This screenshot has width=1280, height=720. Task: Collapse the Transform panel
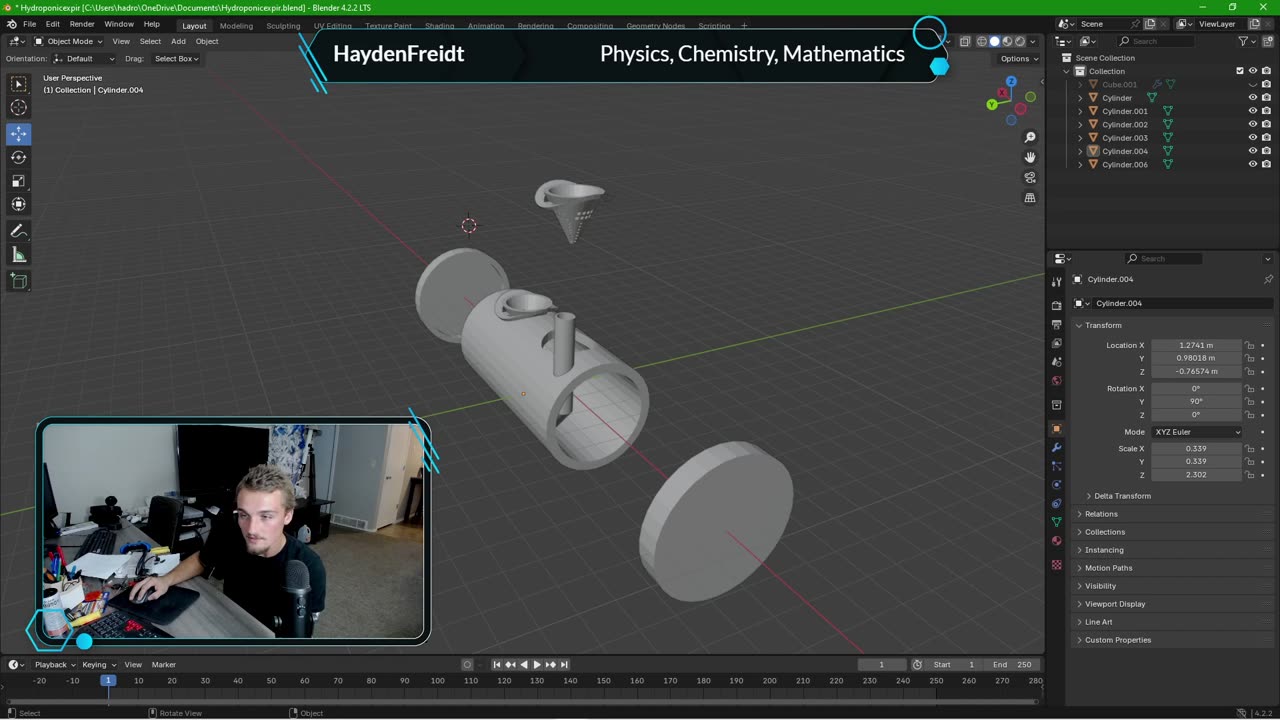click(1102, 325)
